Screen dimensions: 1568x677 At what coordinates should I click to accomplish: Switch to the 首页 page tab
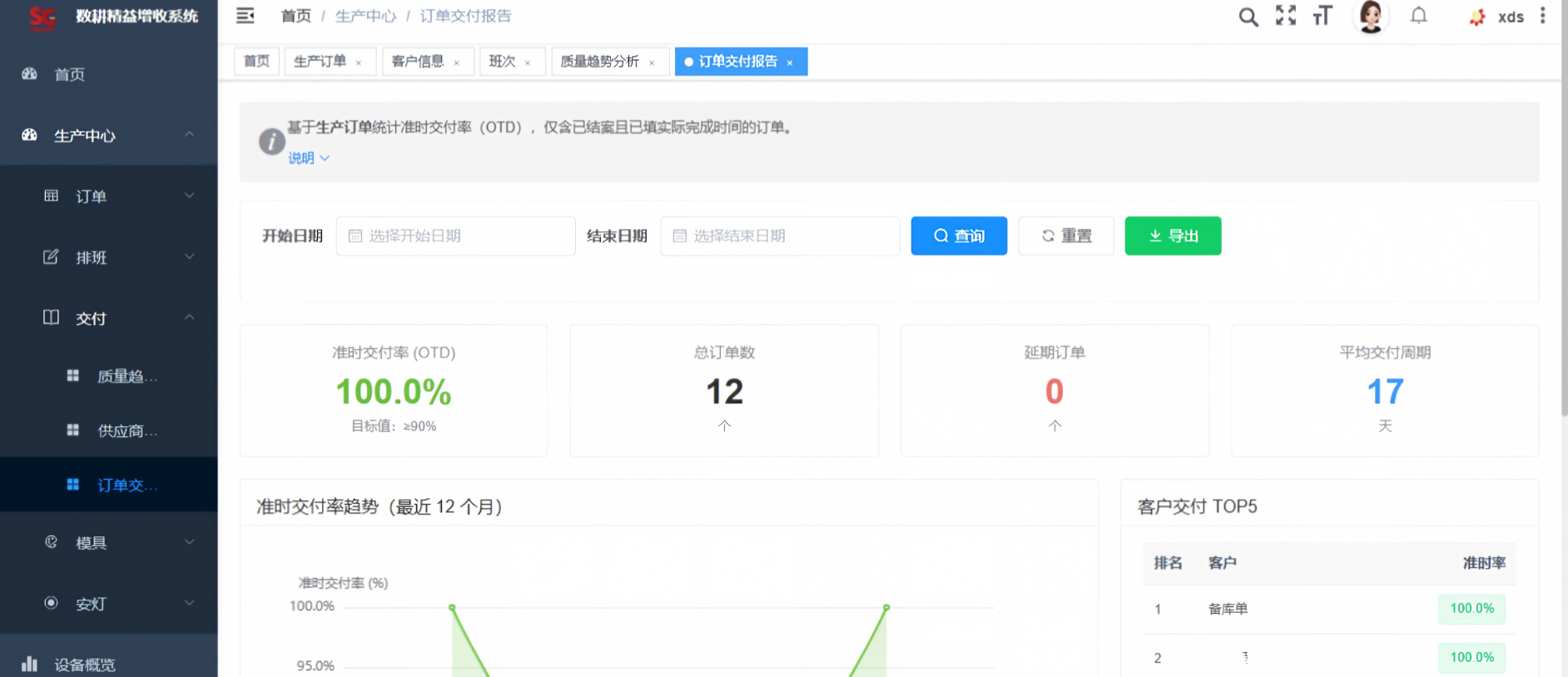pos(256,61)
